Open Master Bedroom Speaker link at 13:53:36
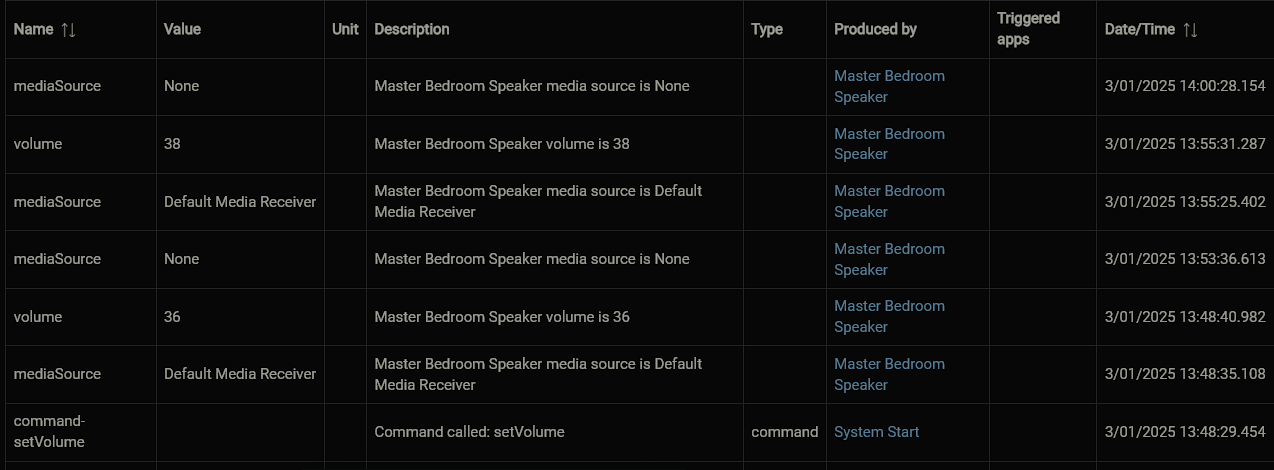1274x470 pixels. (x=889, y=259)
